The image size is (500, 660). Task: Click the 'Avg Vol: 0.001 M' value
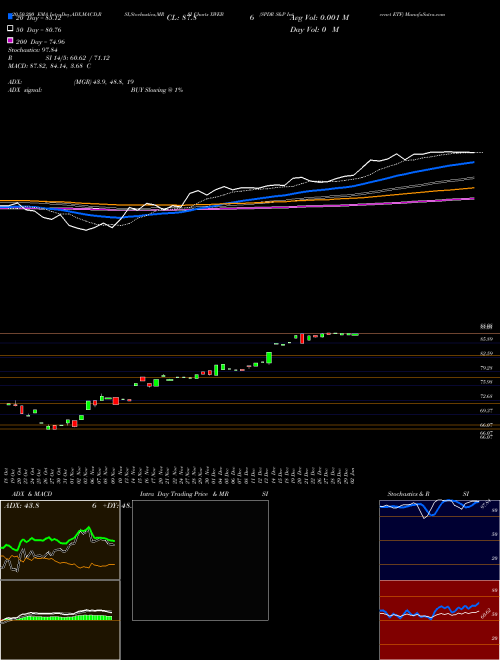(319, 18)
